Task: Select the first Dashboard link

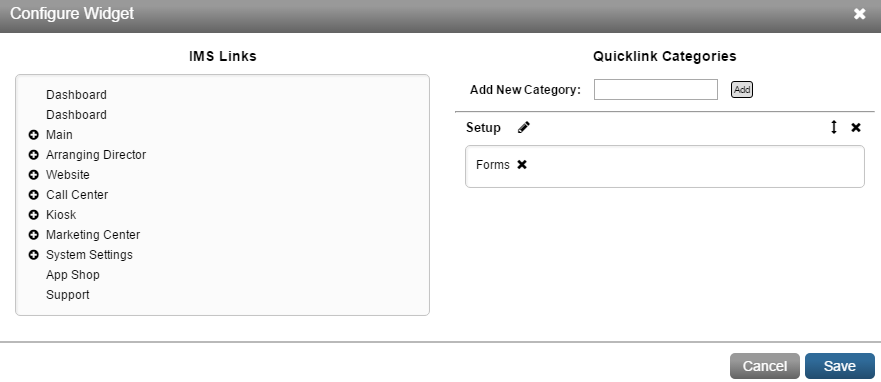Action: click(76, 95)
